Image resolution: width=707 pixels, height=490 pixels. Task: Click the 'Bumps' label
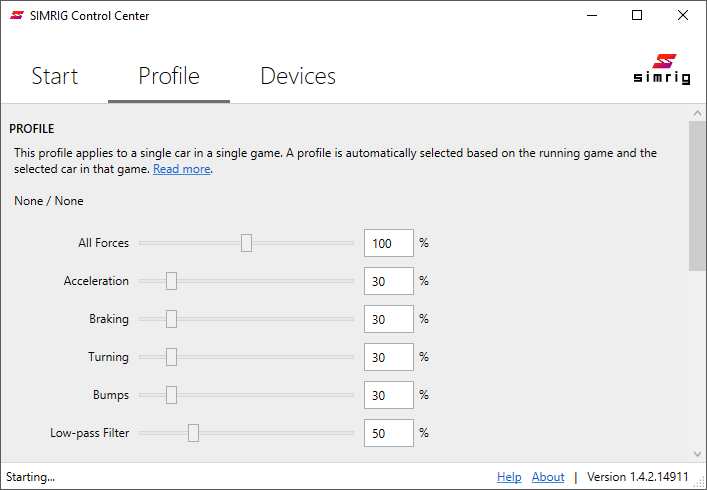(x=111, y=395)
